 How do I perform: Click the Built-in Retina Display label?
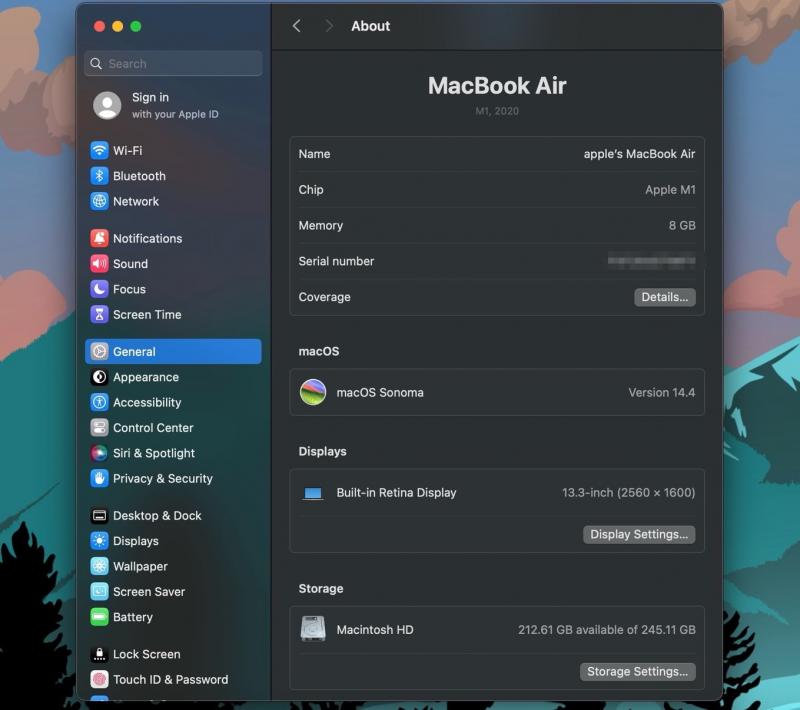(396, 493)
